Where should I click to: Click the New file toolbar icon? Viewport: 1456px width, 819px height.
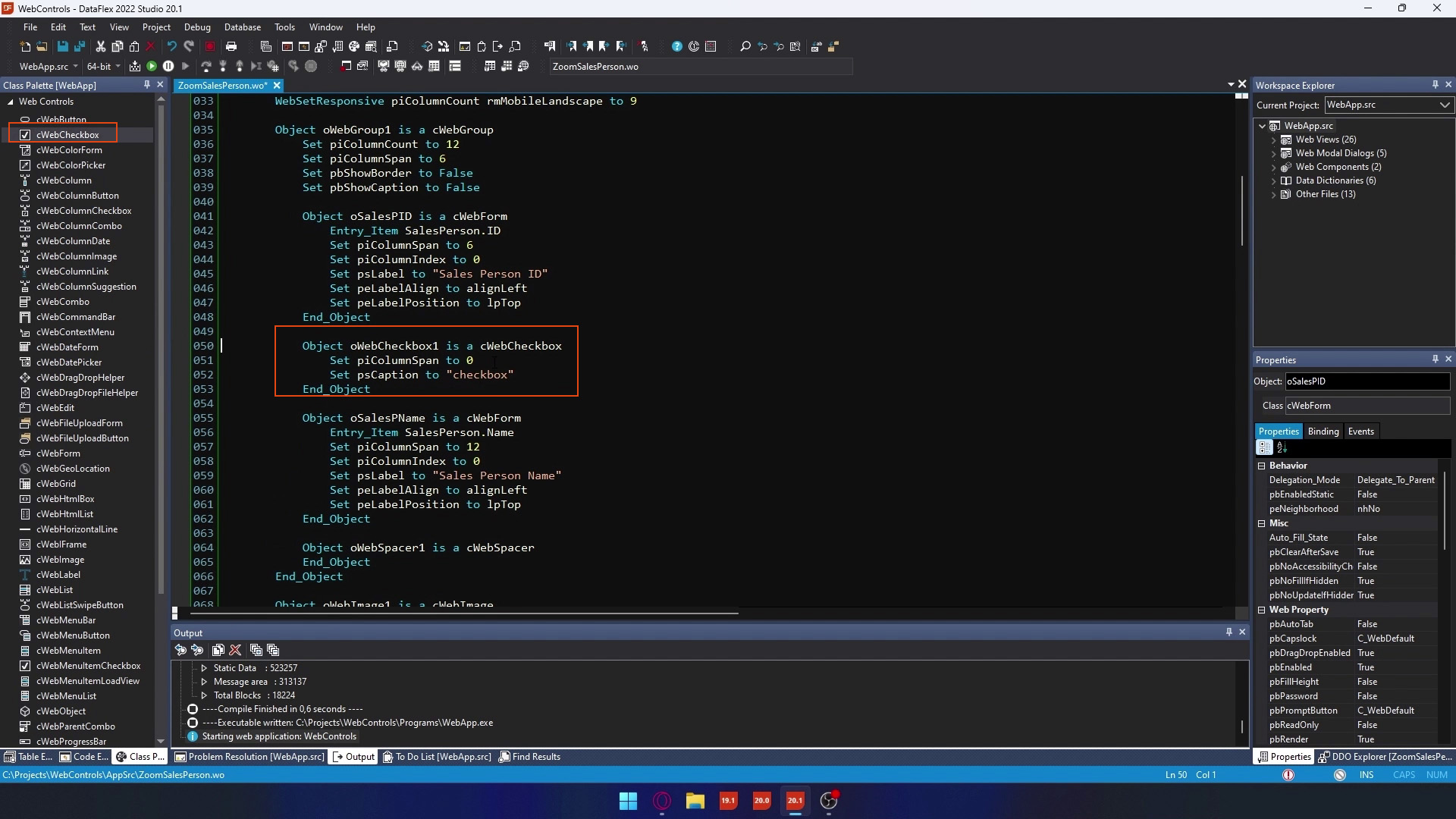25,46
